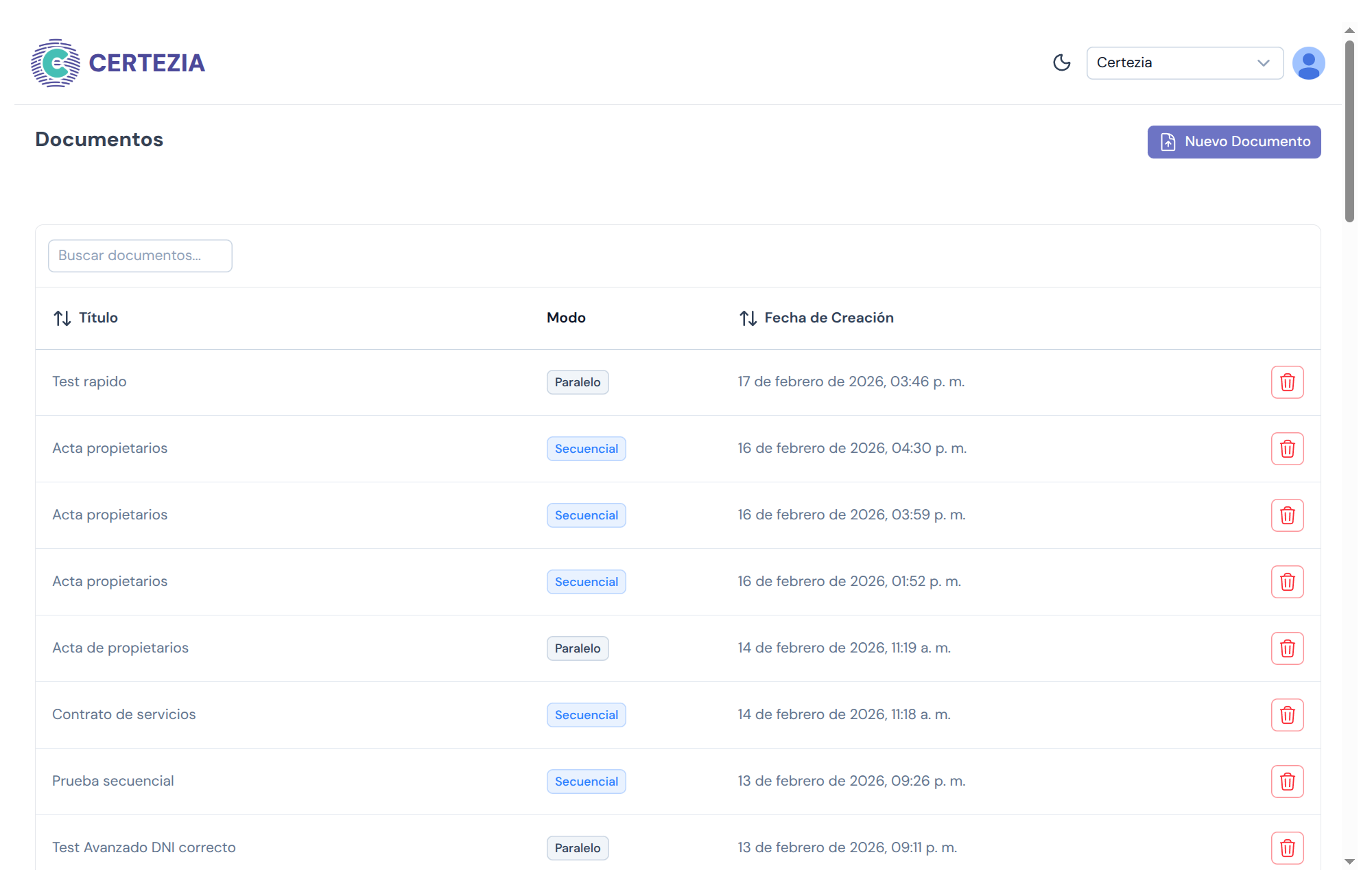The height and width of the screenshot is (892, 1372).
Task: Click the scrollbar down arrow
Action: tap(1349, 862)
